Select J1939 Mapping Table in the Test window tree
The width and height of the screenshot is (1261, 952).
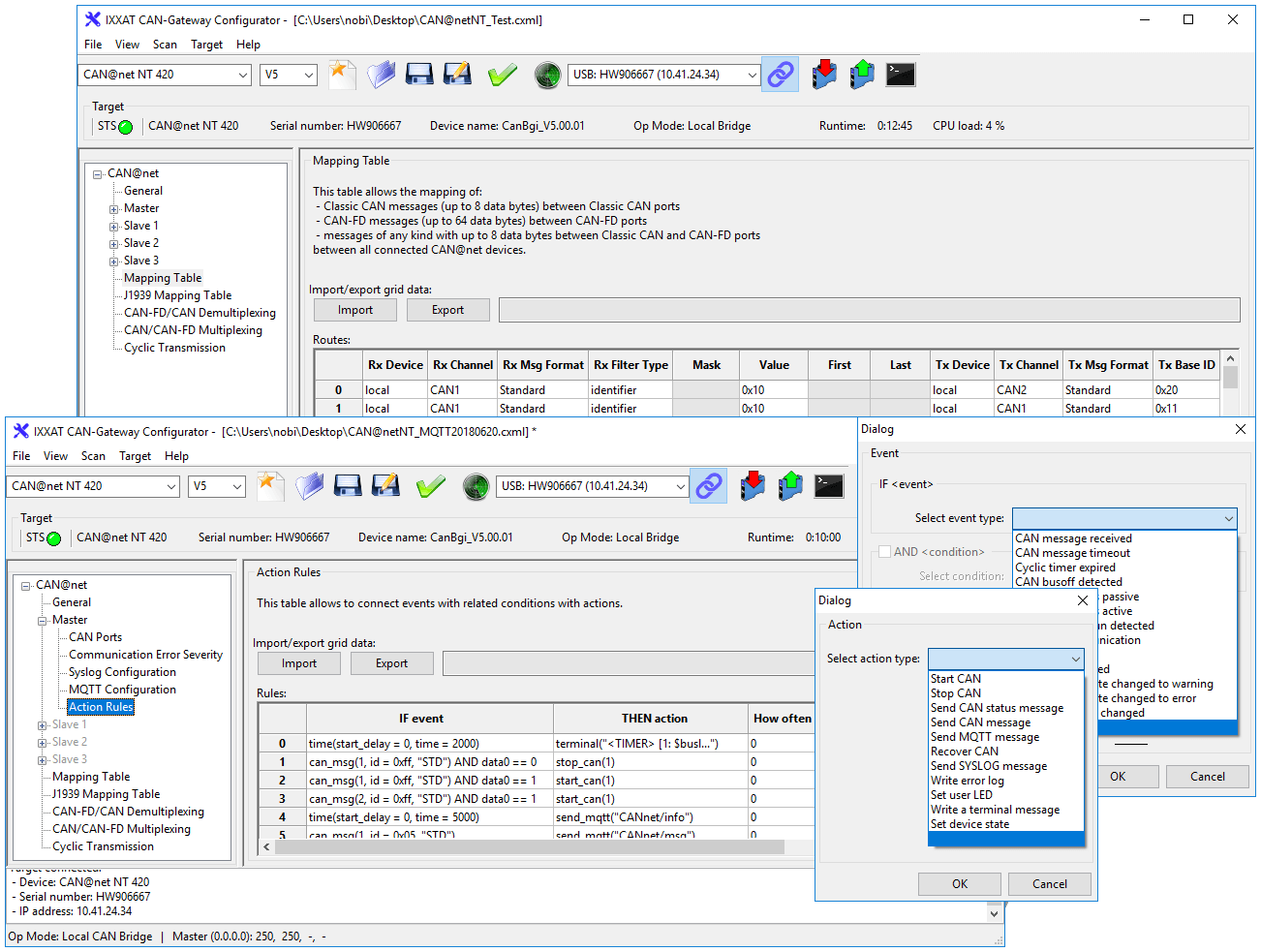178,295
